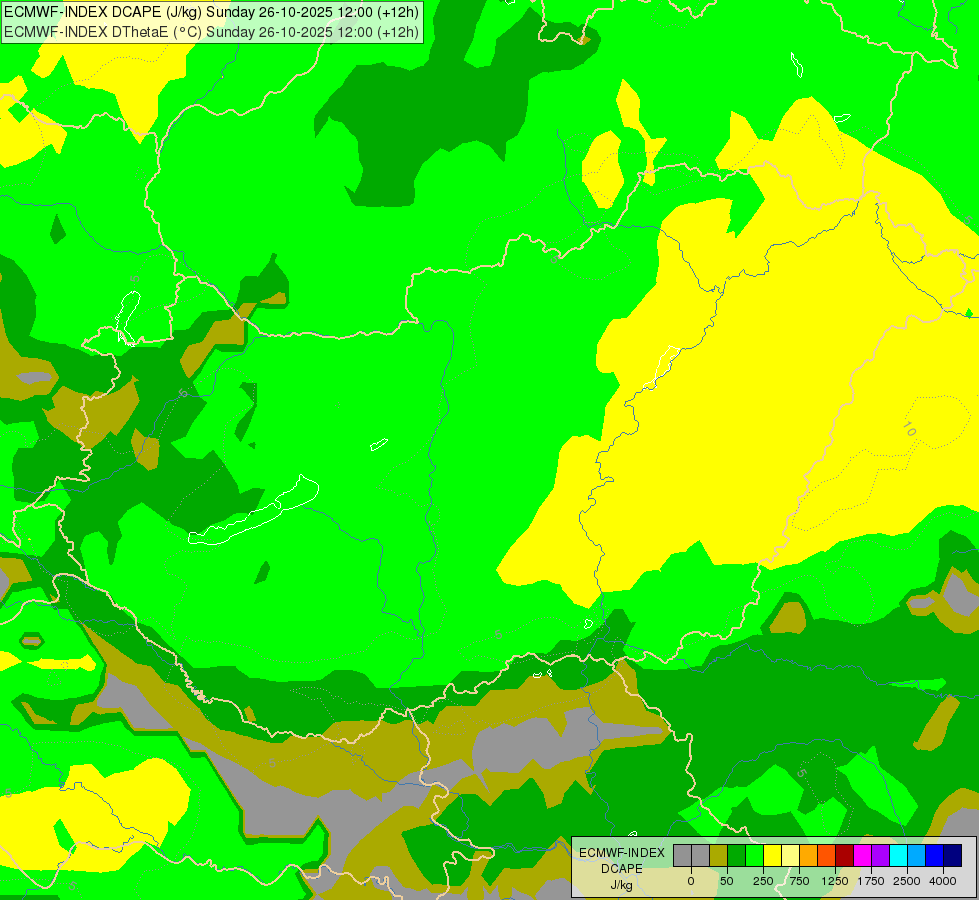Image resolution: width=979 pixels, height=900 pixels.
Task: Pick the orange legend swatch
Action: [x=809, y=856]
